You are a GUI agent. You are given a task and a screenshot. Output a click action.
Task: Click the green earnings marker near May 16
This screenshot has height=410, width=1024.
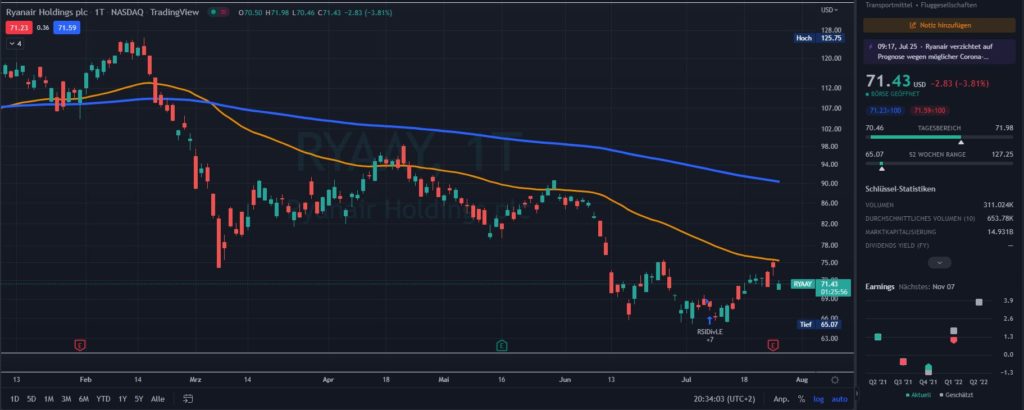point(502,345)
